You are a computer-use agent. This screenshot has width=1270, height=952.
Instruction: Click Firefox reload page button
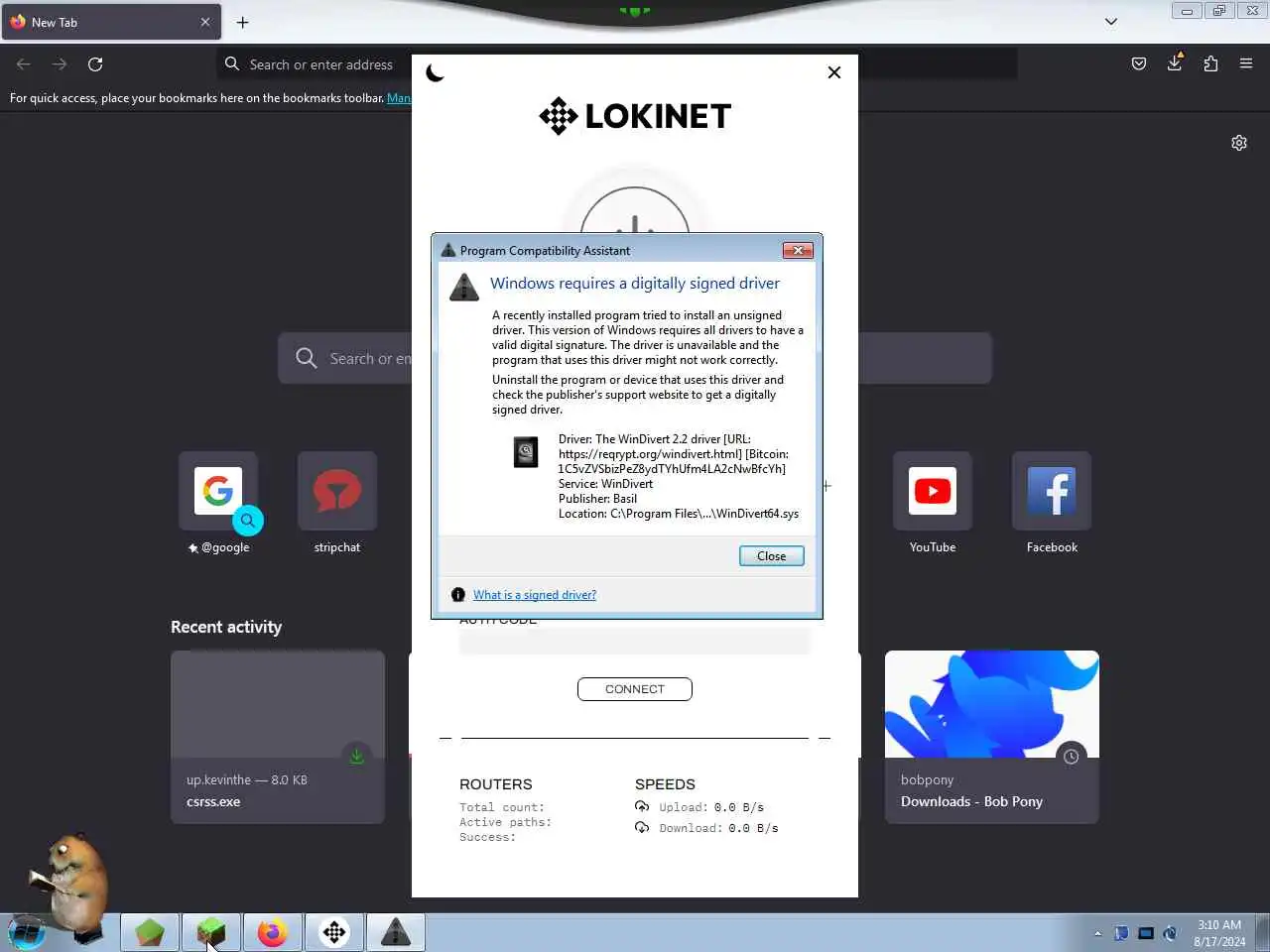pos(95,64)
